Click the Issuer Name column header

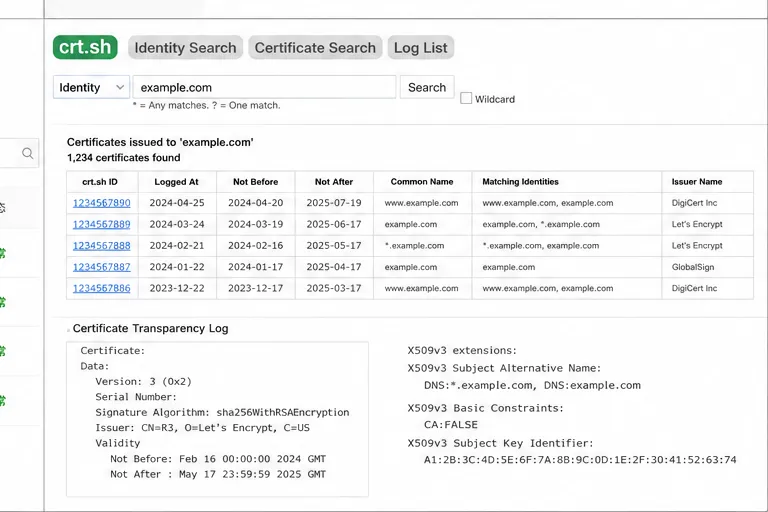pos(697,182)
